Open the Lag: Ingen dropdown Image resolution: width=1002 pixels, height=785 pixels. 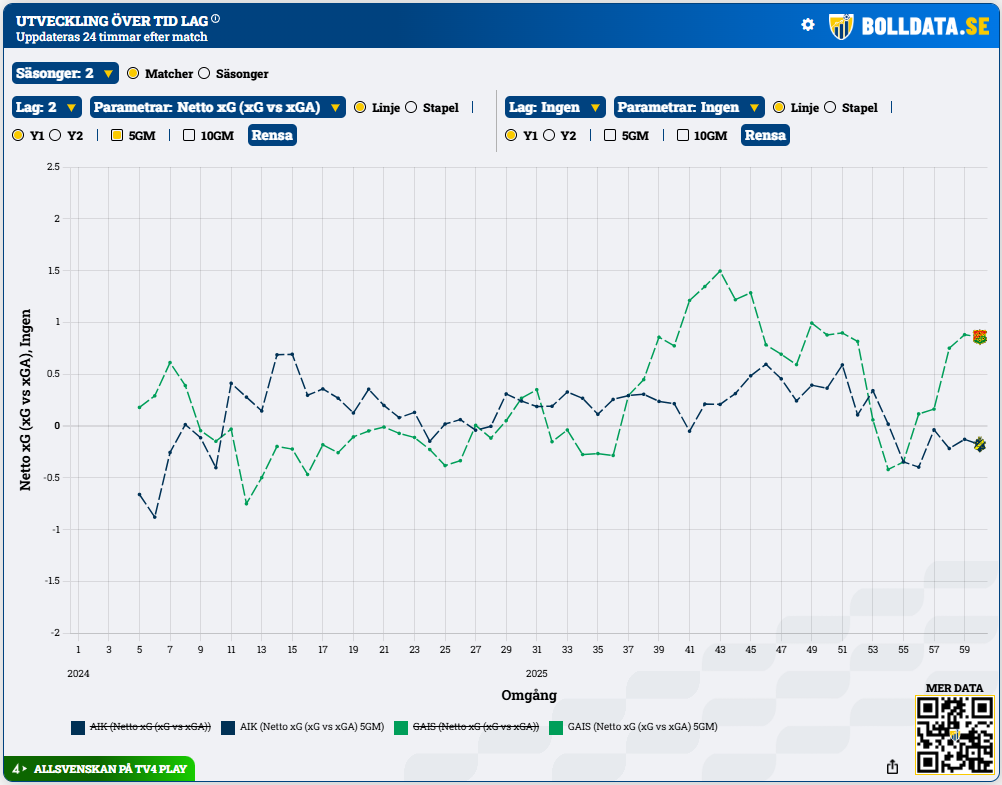click(x=555, y=107)
